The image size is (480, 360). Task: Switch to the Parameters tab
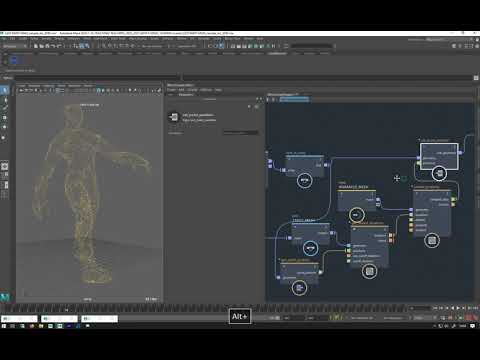(x=186, y=95)
